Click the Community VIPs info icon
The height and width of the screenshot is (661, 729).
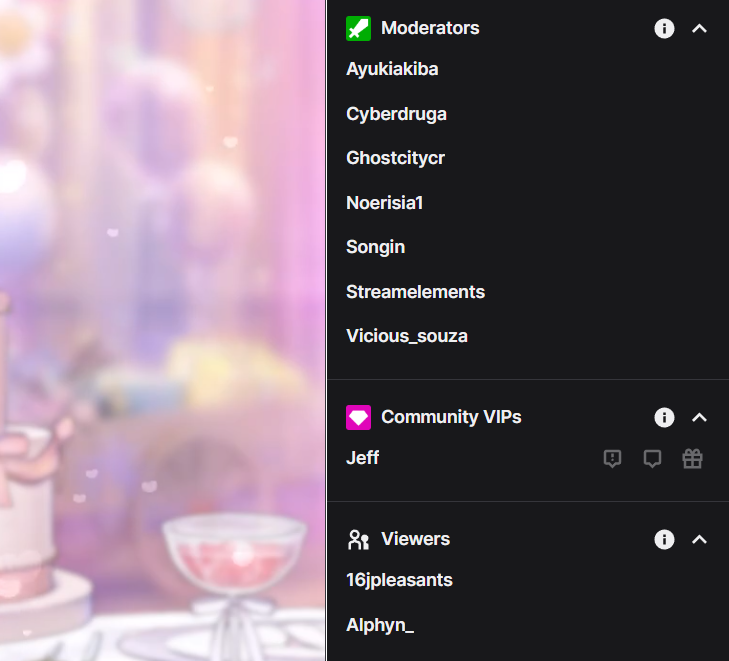point(664,417)
